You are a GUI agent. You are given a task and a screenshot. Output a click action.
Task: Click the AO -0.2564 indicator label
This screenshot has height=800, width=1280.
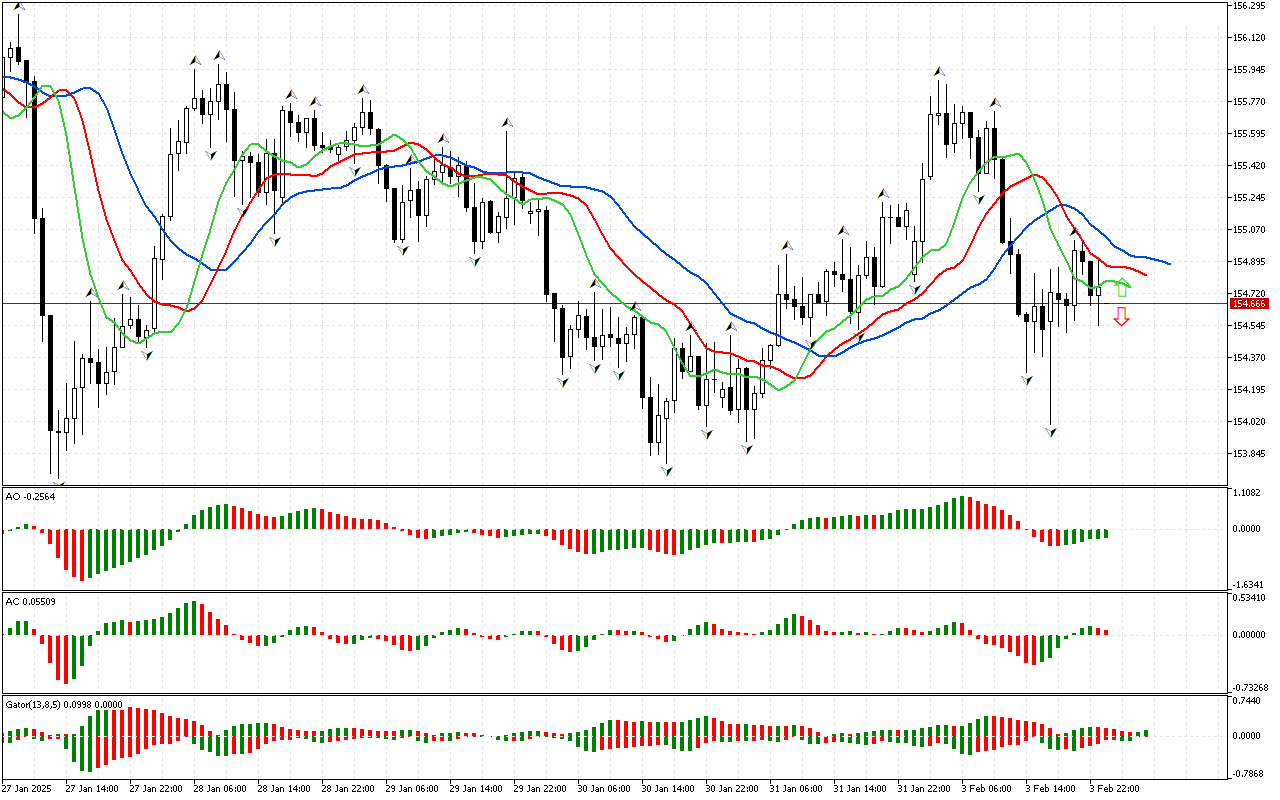click(29, 496)
